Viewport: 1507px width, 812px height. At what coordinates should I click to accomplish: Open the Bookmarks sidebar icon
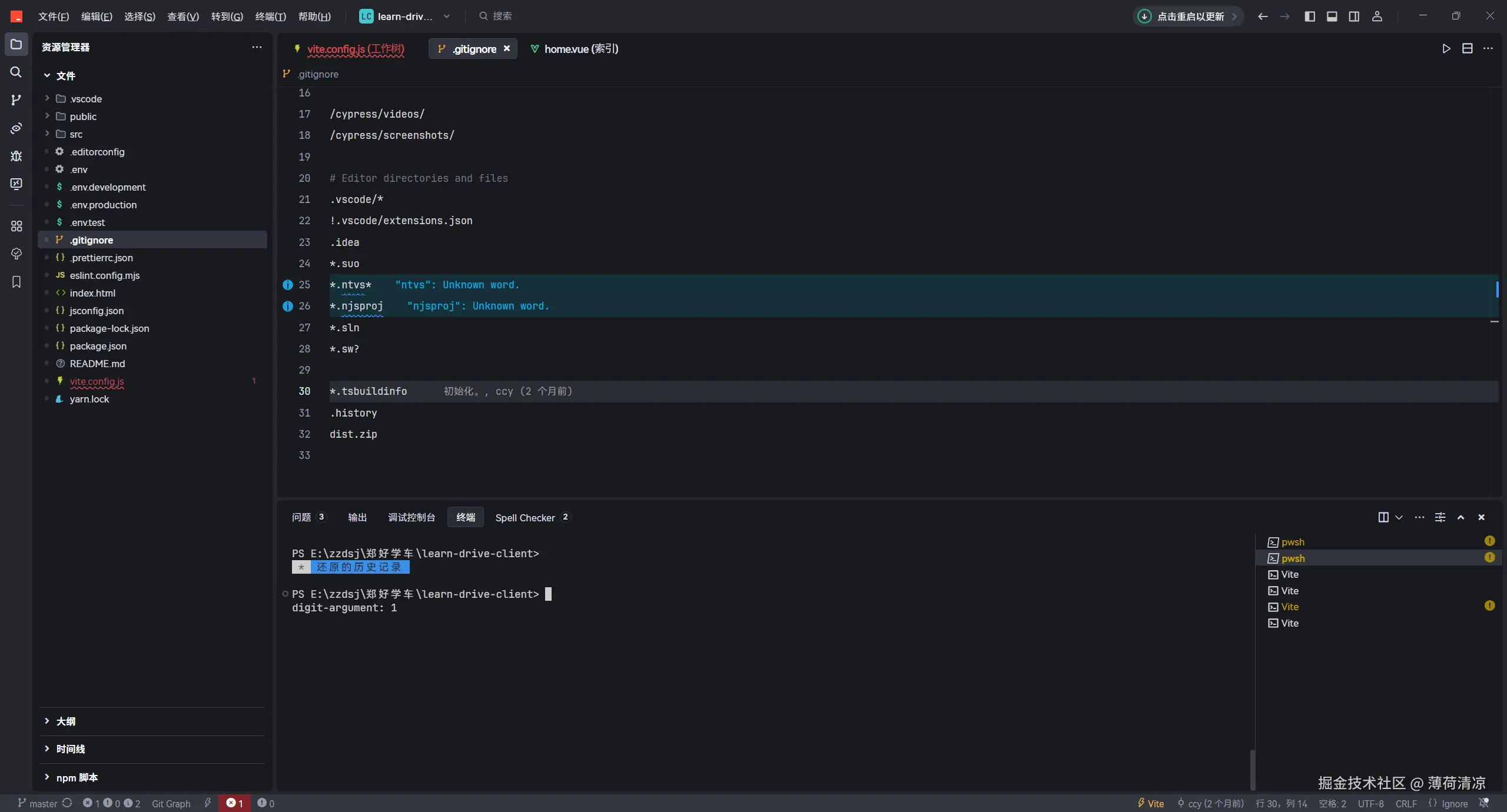coord(16,282)
